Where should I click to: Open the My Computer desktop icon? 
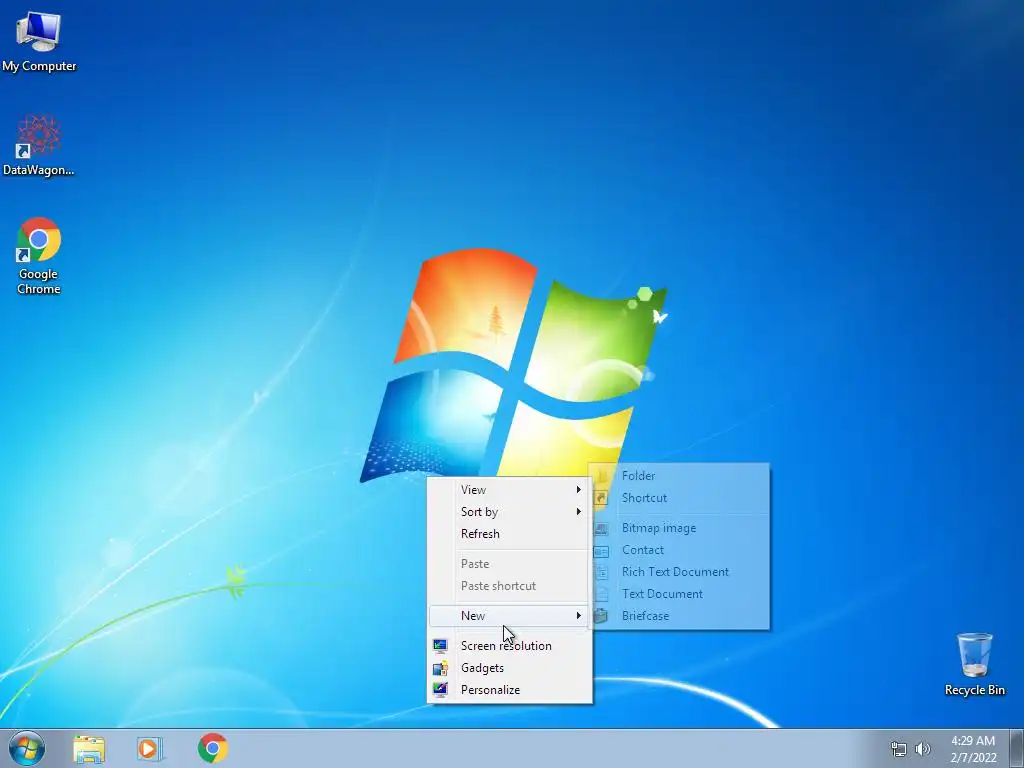pos(39,41)
